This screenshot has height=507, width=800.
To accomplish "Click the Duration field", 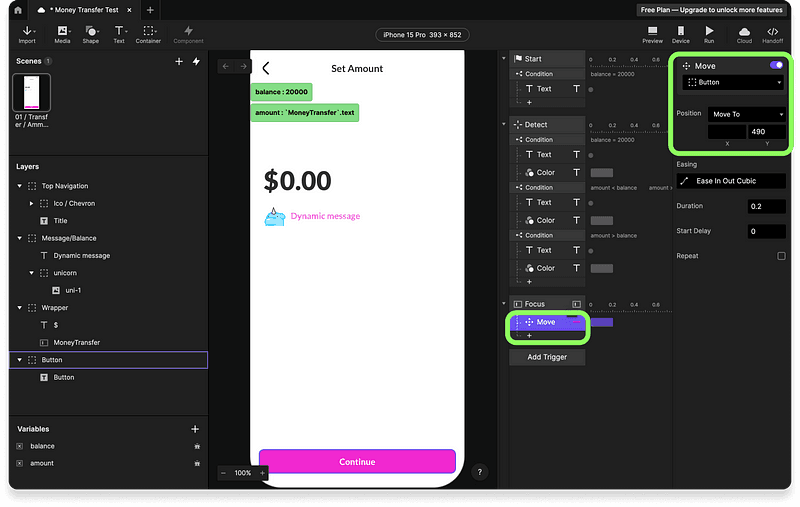I will click(x=766, y=206).
